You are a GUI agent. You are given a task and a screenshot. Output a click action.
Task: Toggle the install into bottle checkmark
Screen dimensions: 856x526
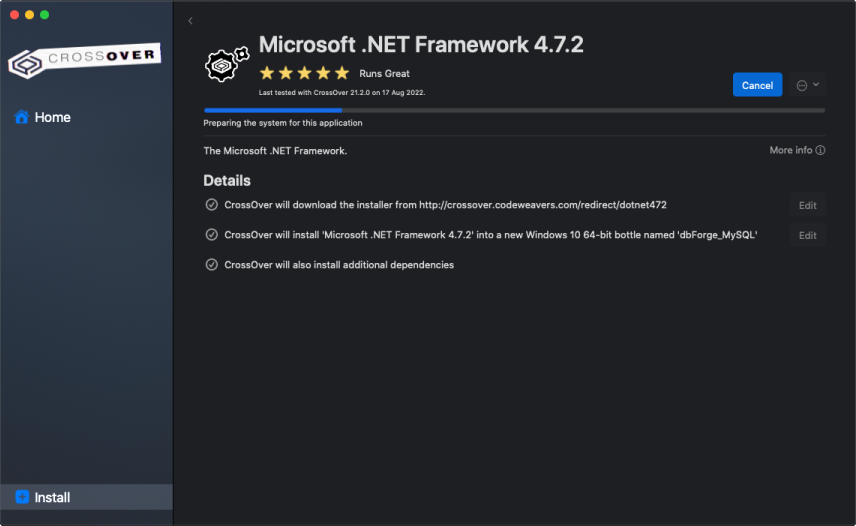pos(211,235)
